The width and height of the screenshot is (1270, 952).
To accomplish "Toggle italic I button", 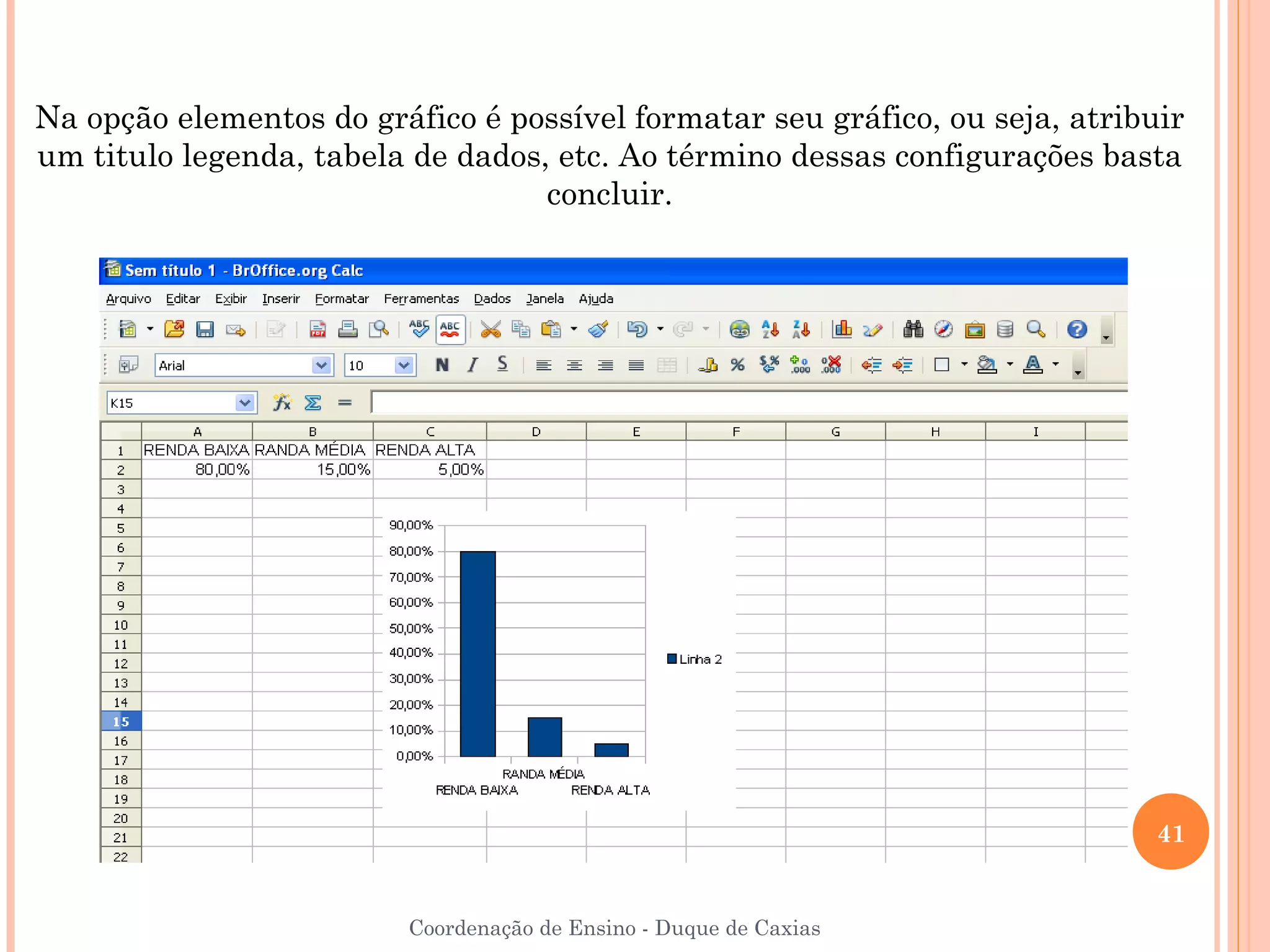I will click(x=473, y=365).
